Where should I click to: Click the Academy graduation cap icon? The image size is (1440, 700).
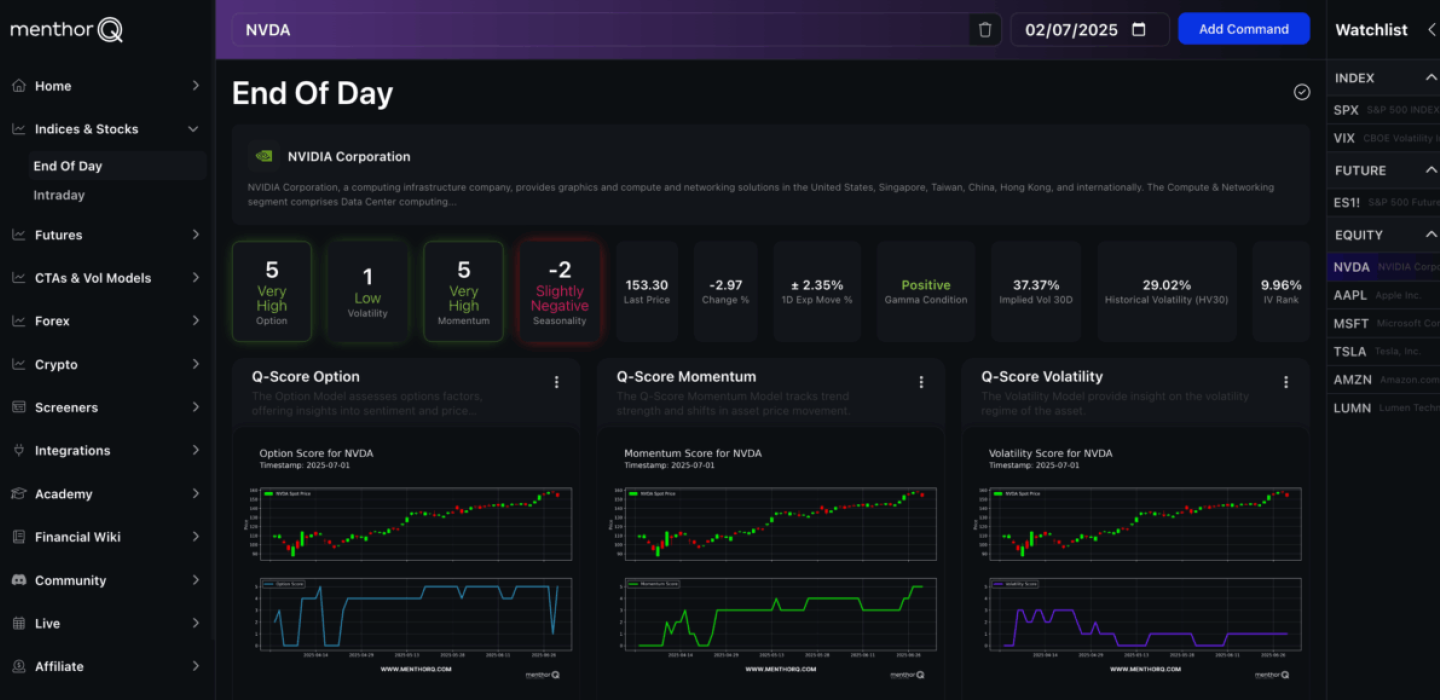18,494
